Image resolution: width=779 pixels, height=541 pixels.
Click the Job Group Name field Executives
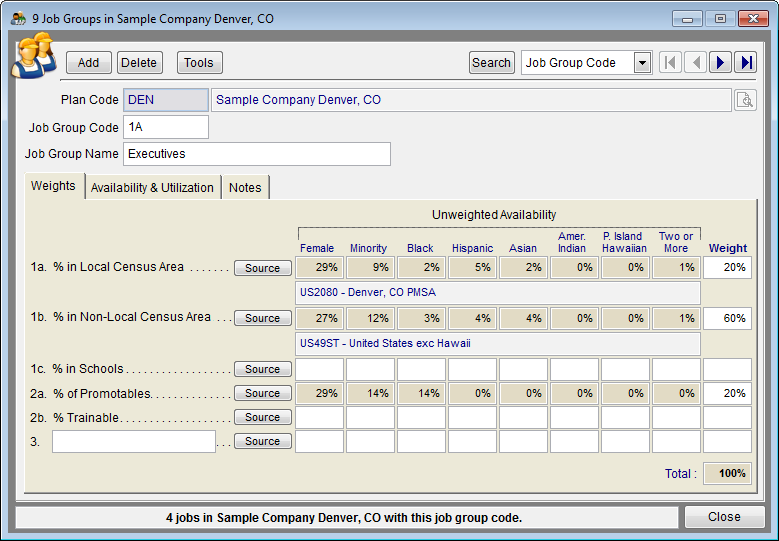[257, 154]
